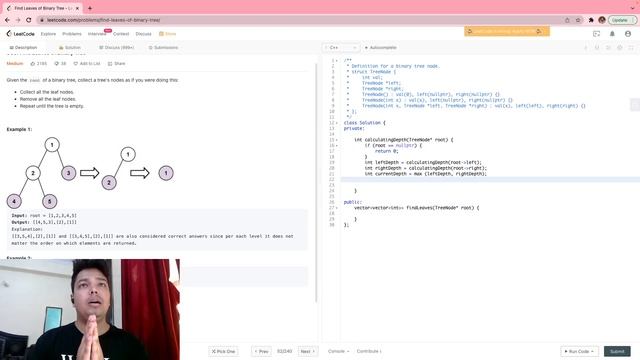Click the example tree diagram image

(90, 173)
